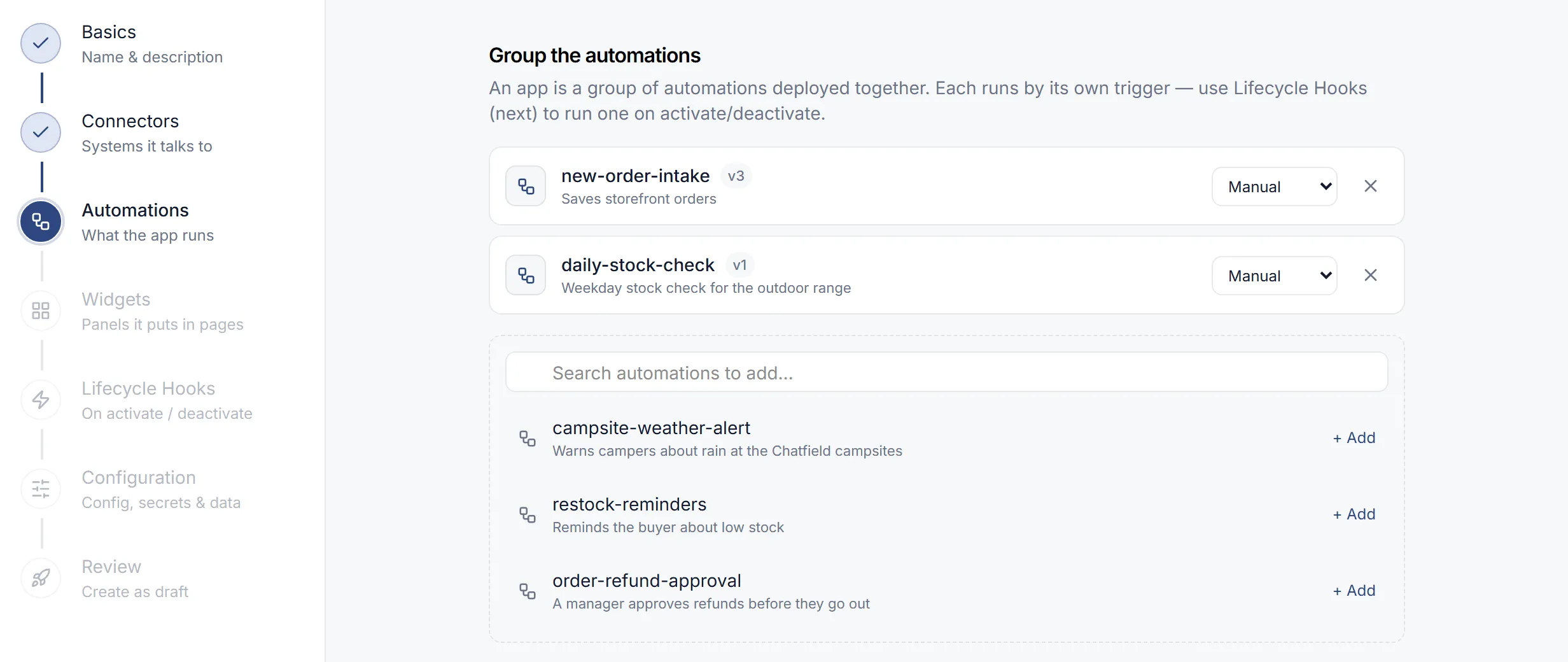Open the Configuration step
Viewport: 1568px width, 662px height.
coord(139,477)
